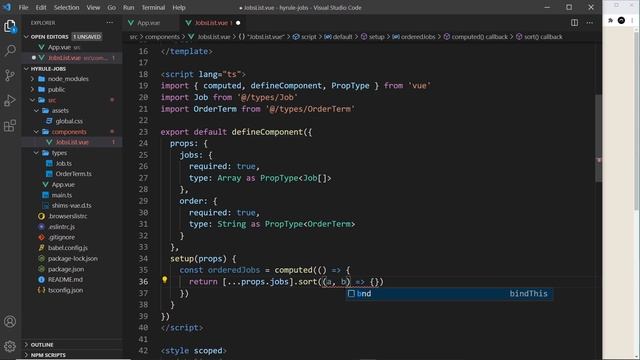Open the Run menu

coord(129,7)
